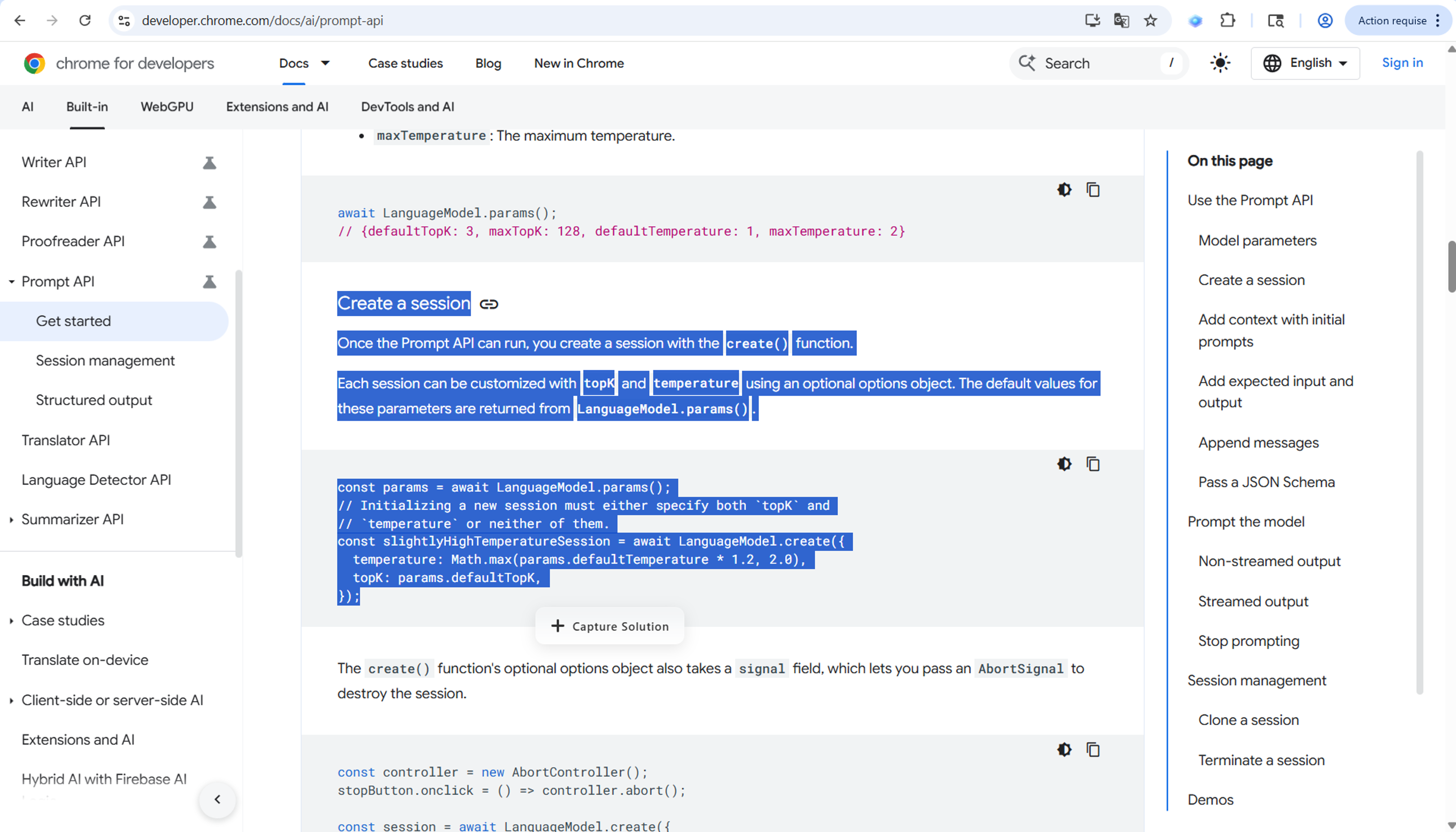Click the Google Translate icon in address bar
This screenshot has width=1456, height=832.
[1121, 21]
